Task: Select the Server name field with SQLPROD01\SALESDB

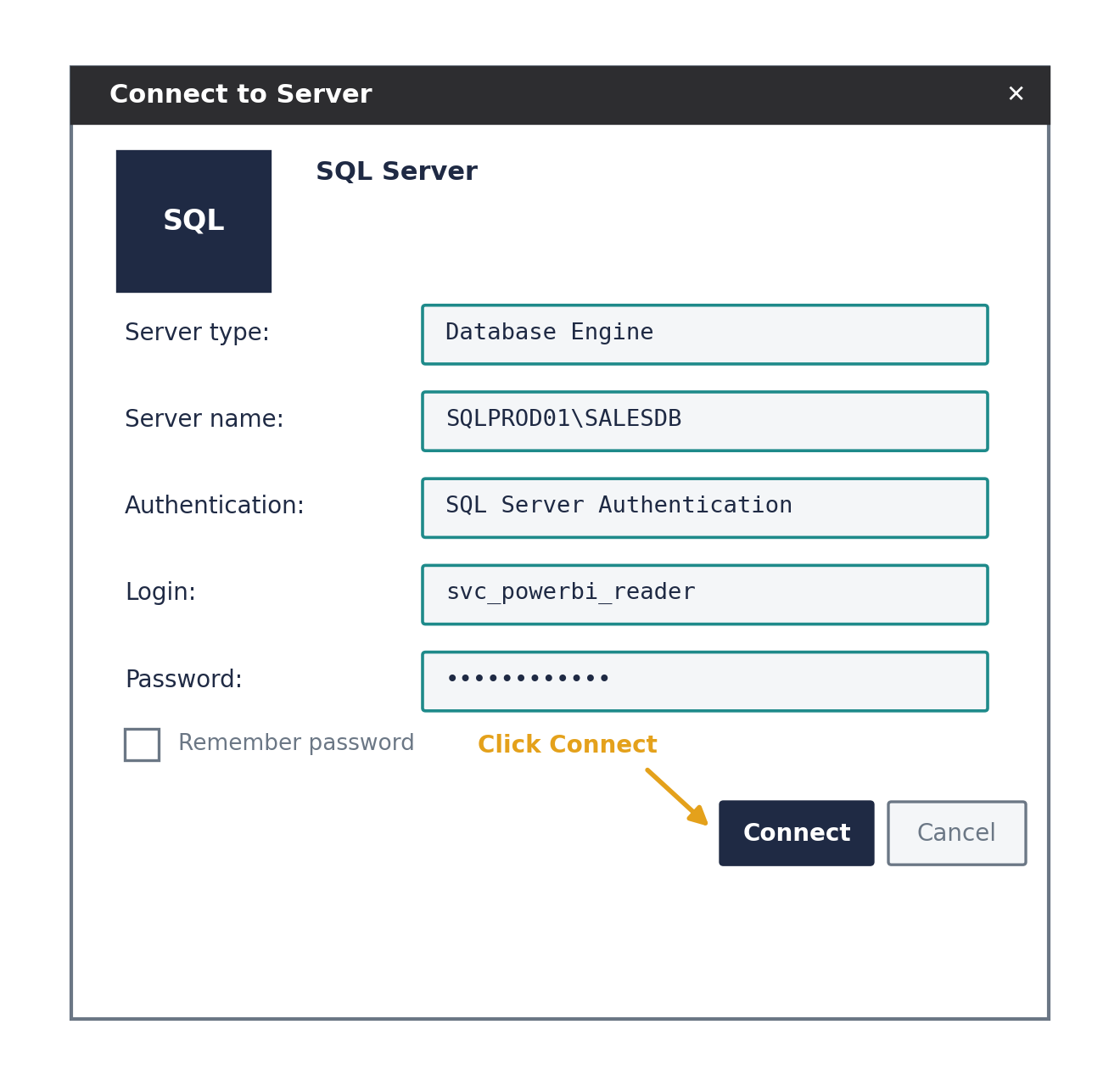Action: [x=705, y=421]
